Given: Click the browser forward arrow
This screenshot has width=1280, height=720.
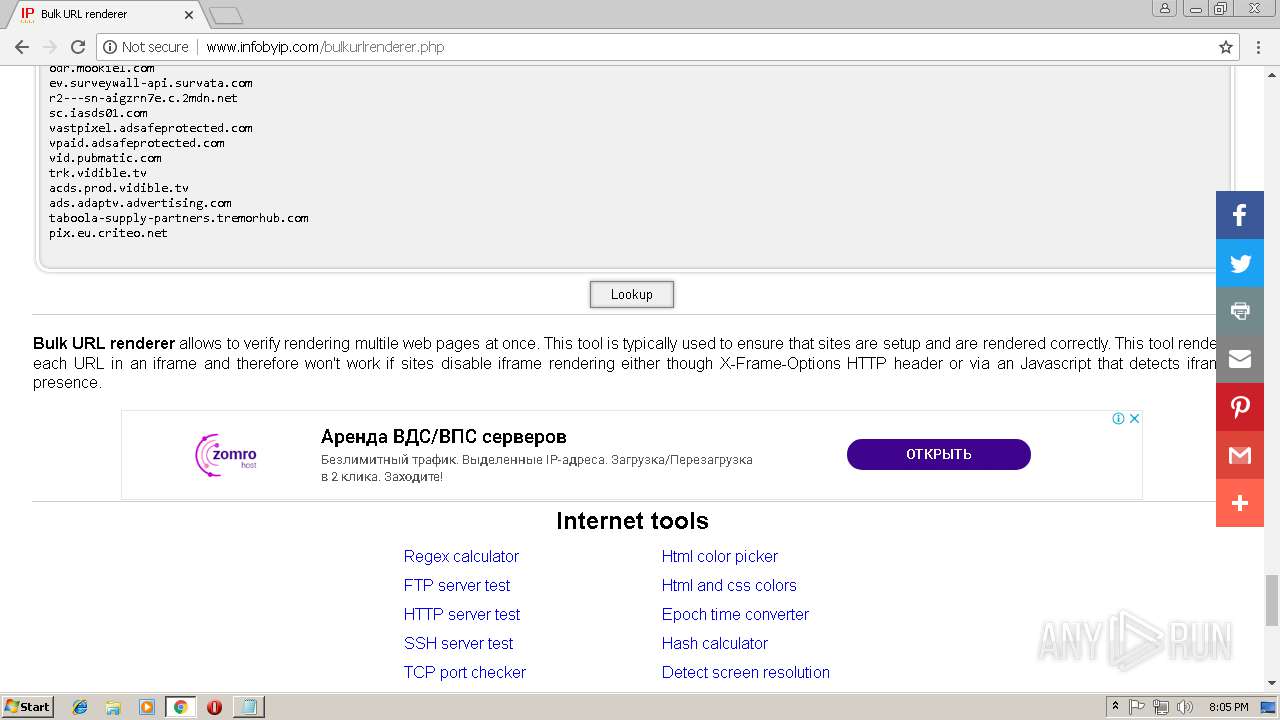Looking at the screenshot, I should pos(49,47).
